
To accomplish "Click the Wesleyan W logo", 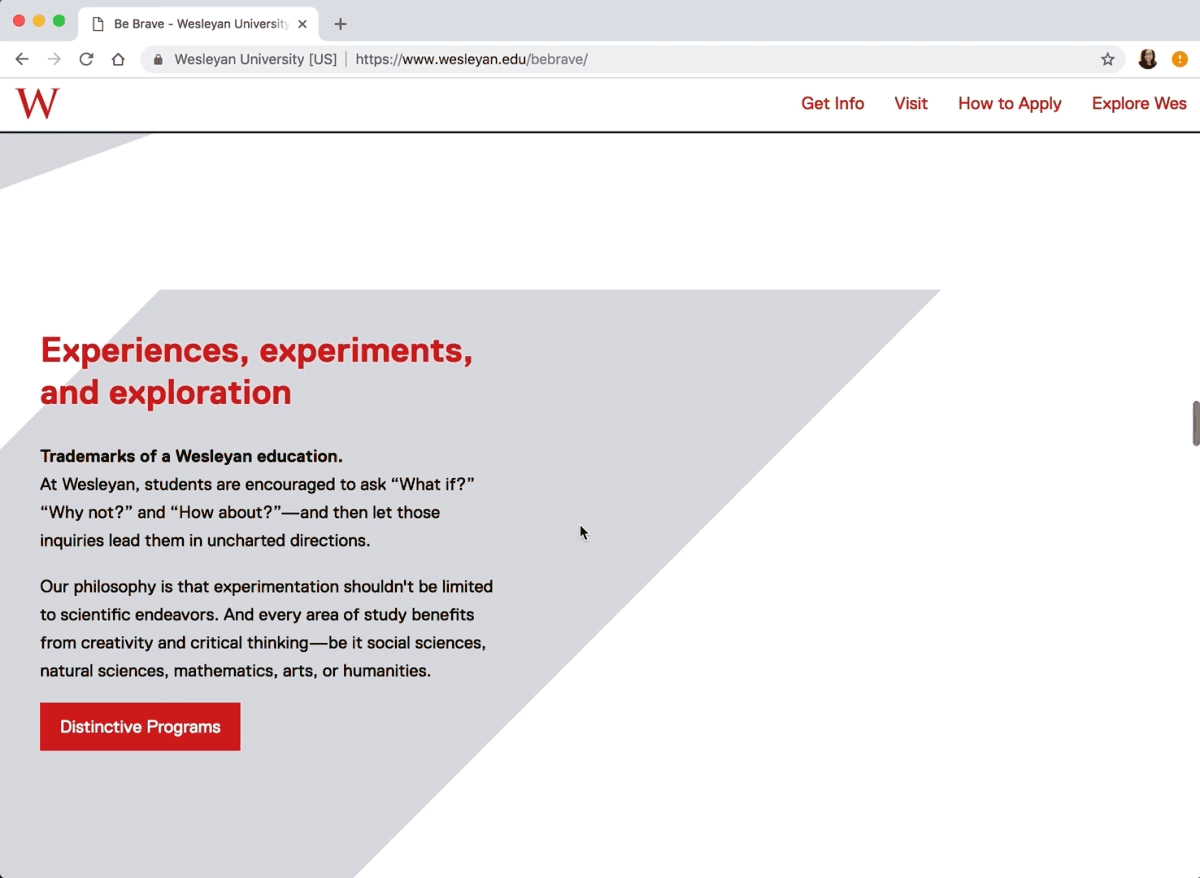I will click(36, 103).
